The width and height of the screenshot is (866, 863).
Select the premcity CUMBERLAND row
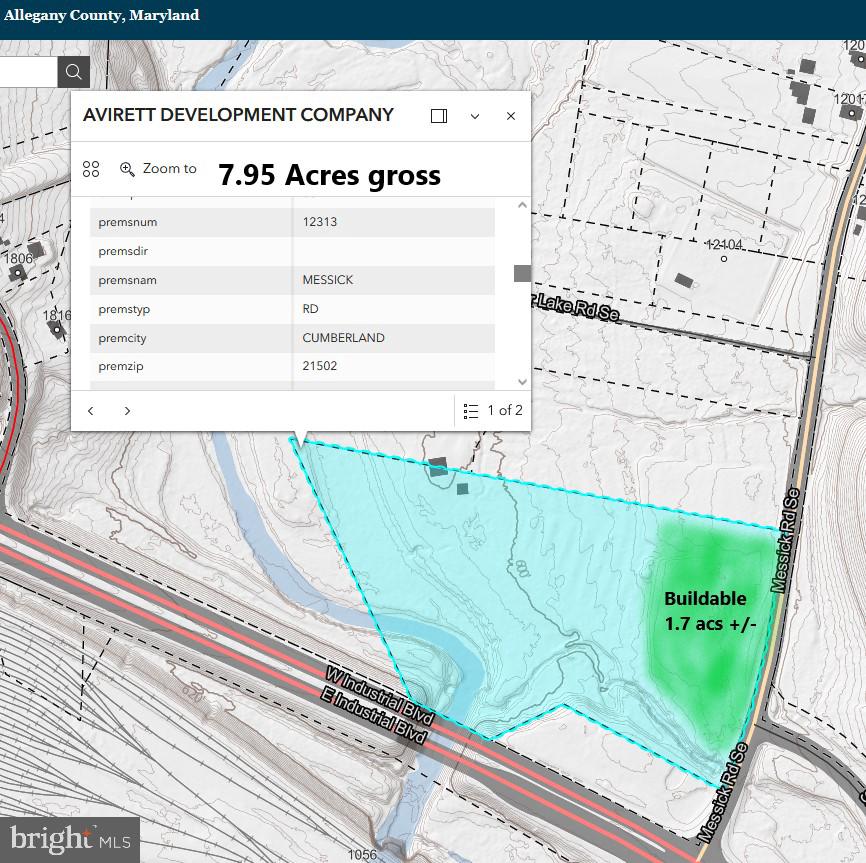click(292, 338)
